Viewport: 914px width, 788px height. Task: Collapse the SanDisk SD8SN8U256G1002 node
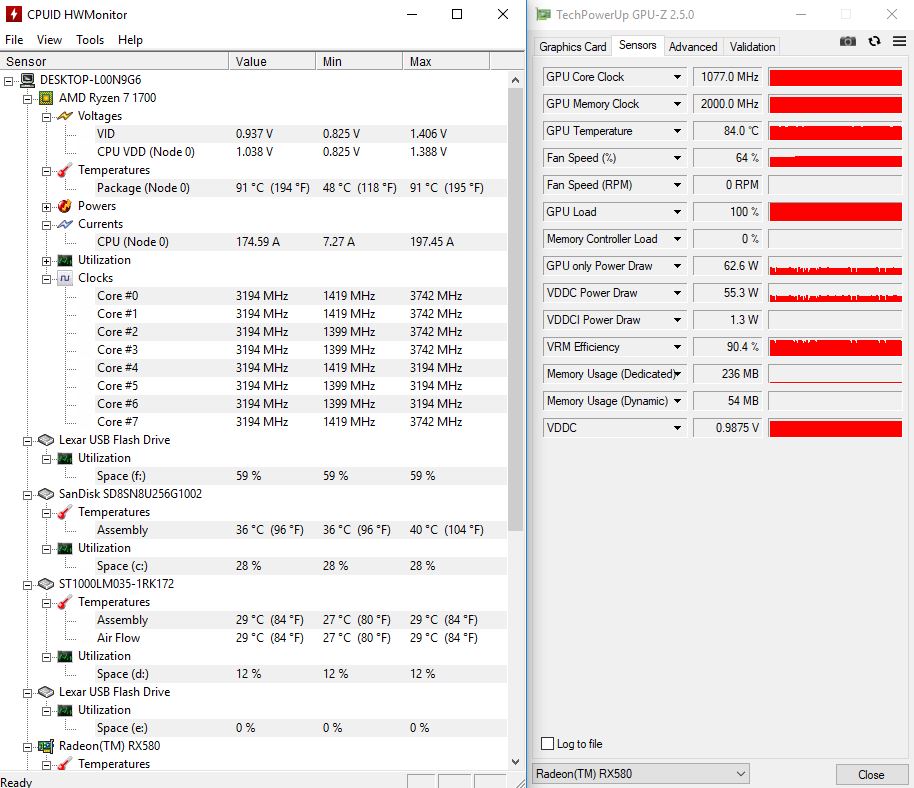[x=27, y=495]
